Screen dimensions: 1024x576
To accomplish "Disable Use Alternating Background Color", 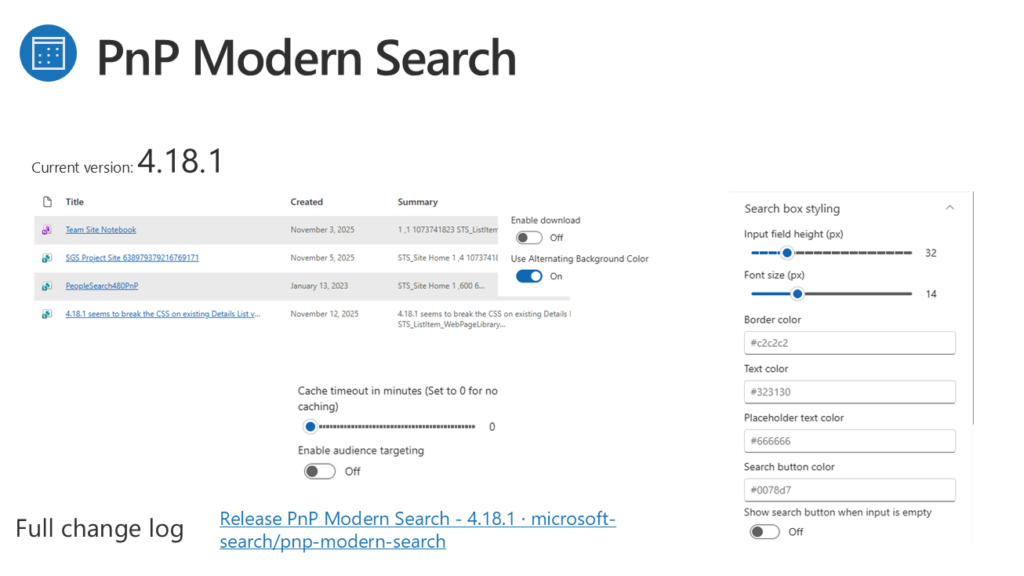I will pyautogui.click(x=529, y=276).
